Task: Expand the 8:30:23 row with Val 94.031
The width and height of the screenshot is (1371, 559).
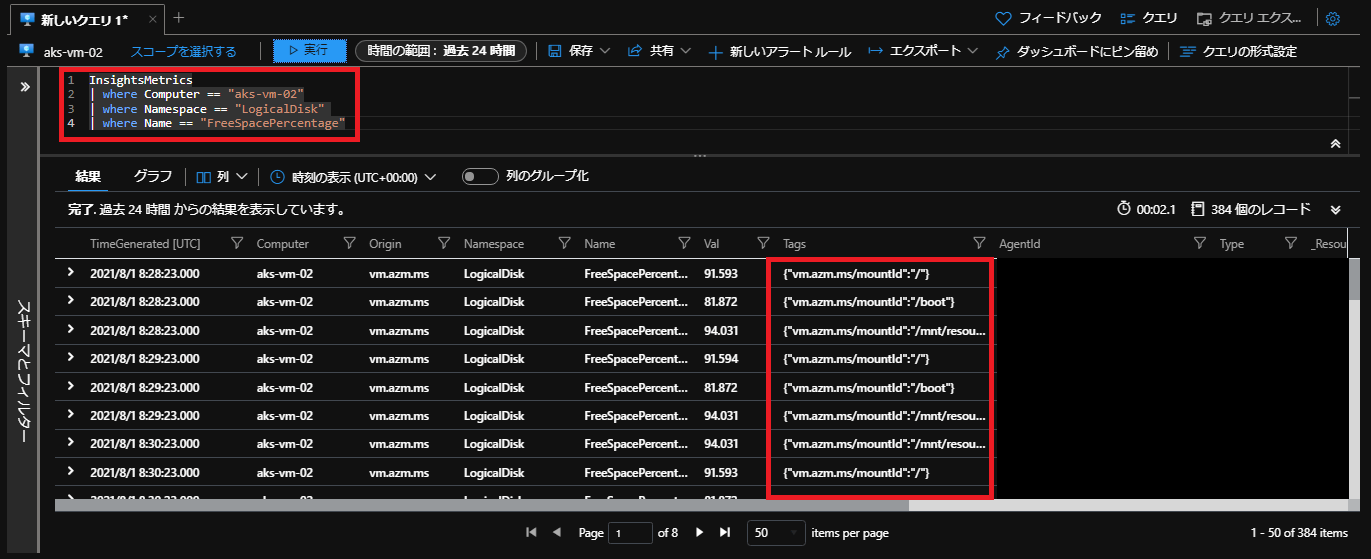Action: tap(71, 443)
